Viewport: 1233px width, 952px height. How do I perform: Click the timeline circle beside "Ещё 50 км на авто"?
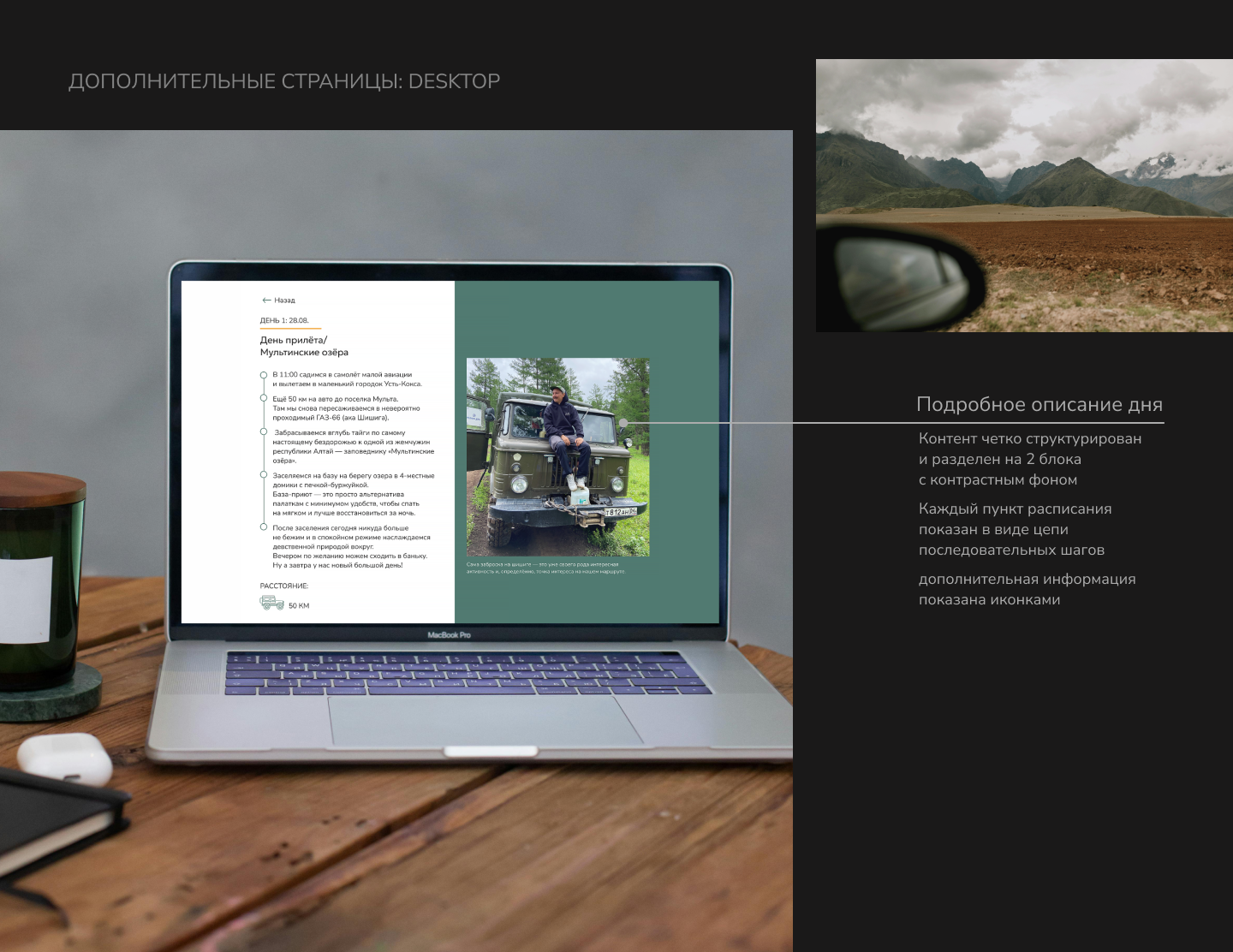click(264, 398)
